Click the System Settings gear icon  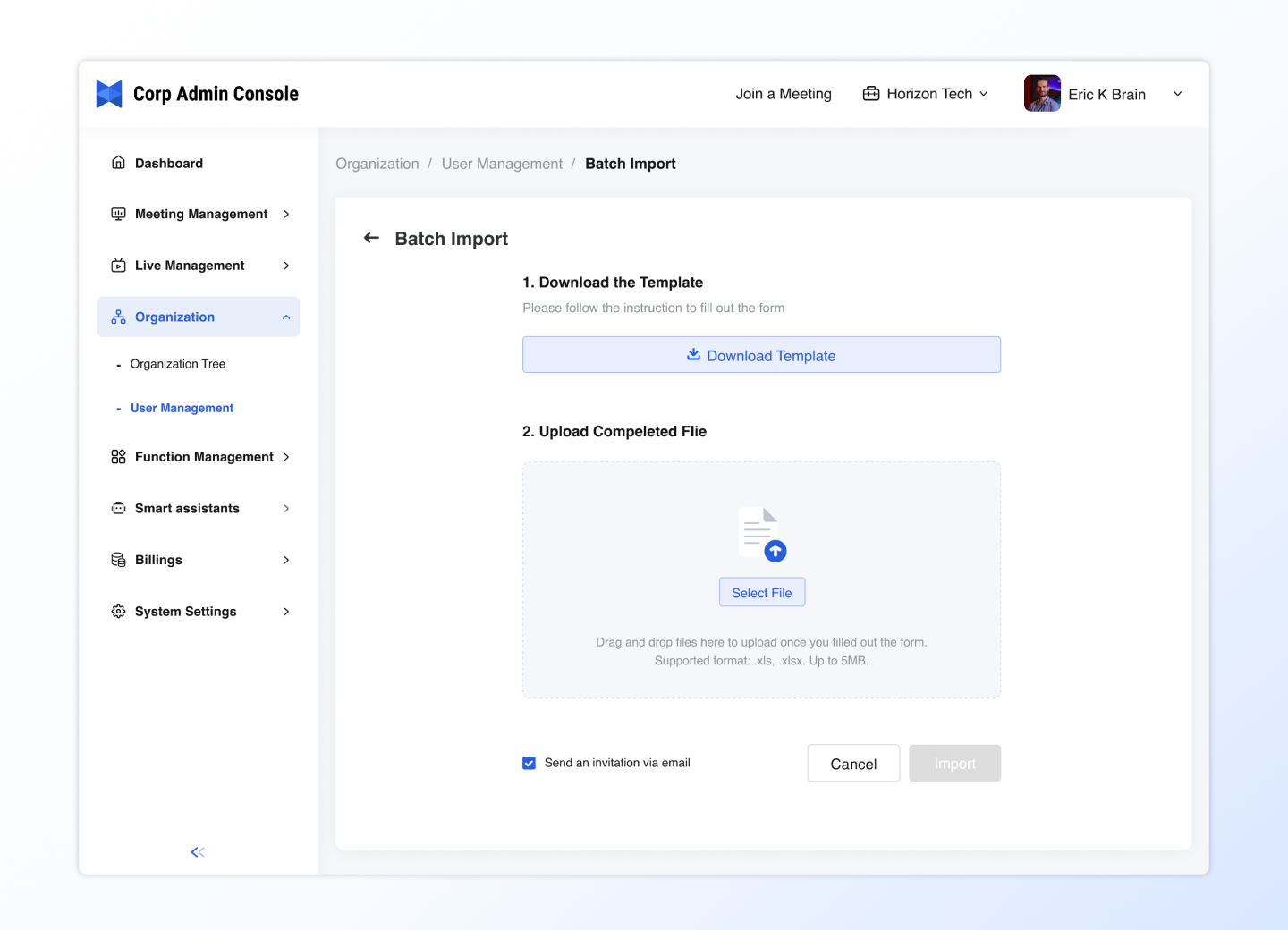coord(118,612)
